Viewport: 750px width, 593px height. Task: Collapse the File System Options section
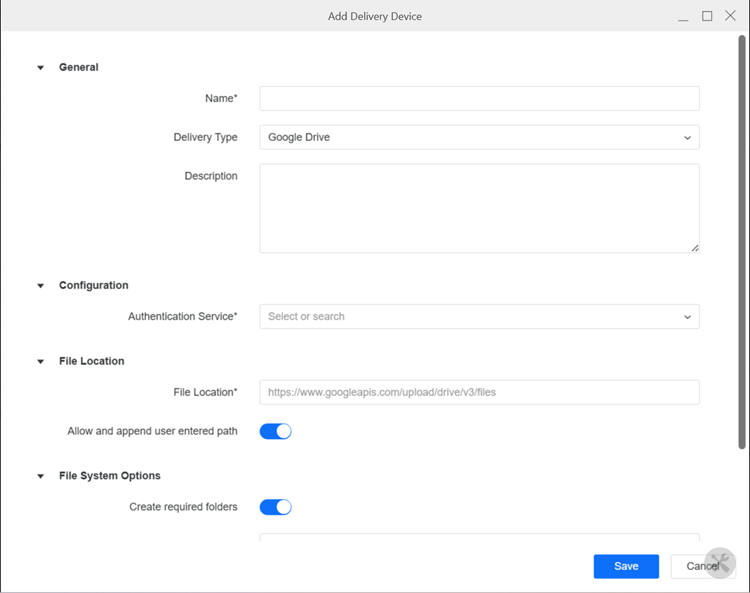click(x=41, y=477)
